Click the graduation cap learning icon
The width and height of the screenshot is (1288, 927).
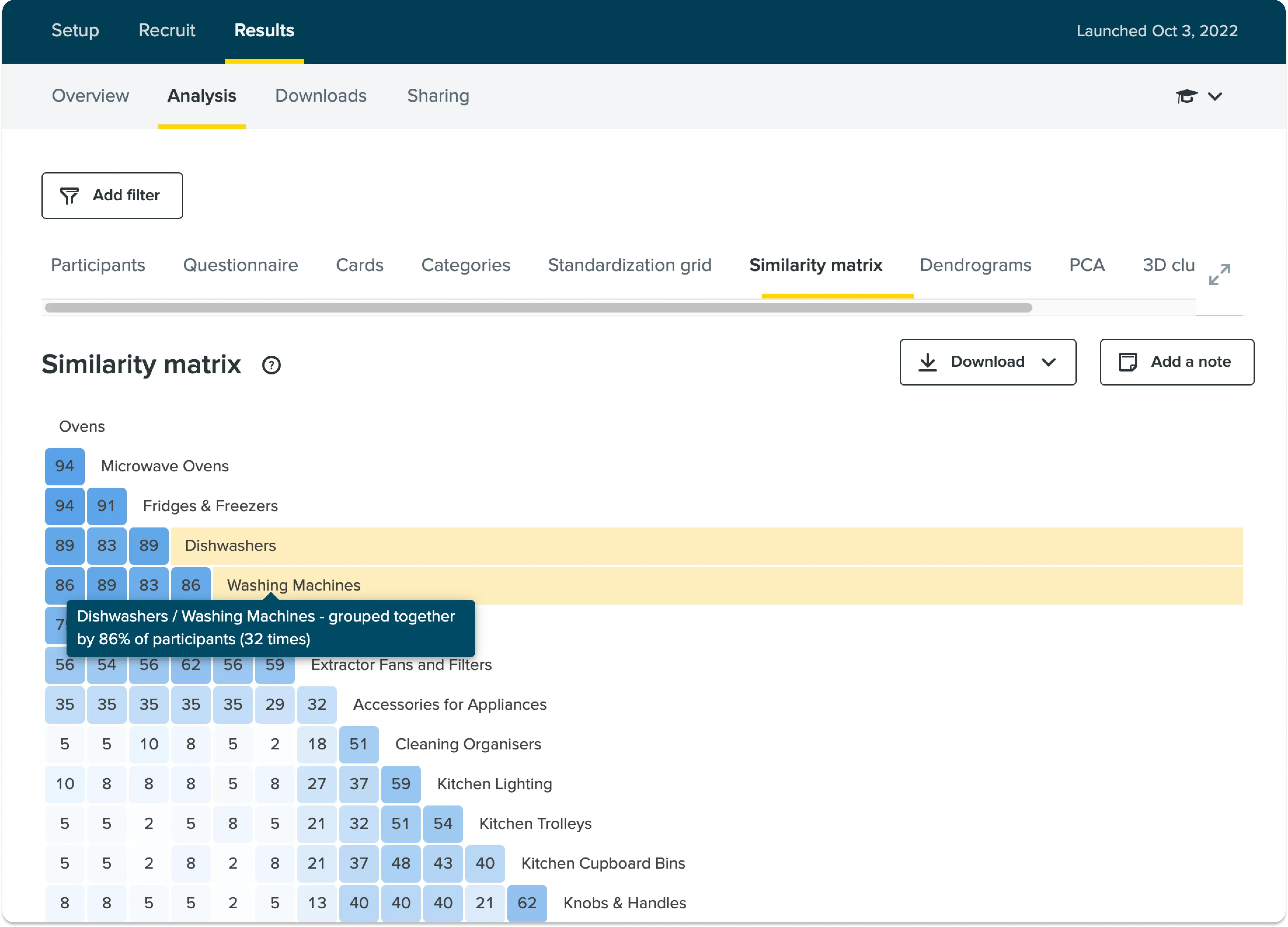coord(1186,97)
